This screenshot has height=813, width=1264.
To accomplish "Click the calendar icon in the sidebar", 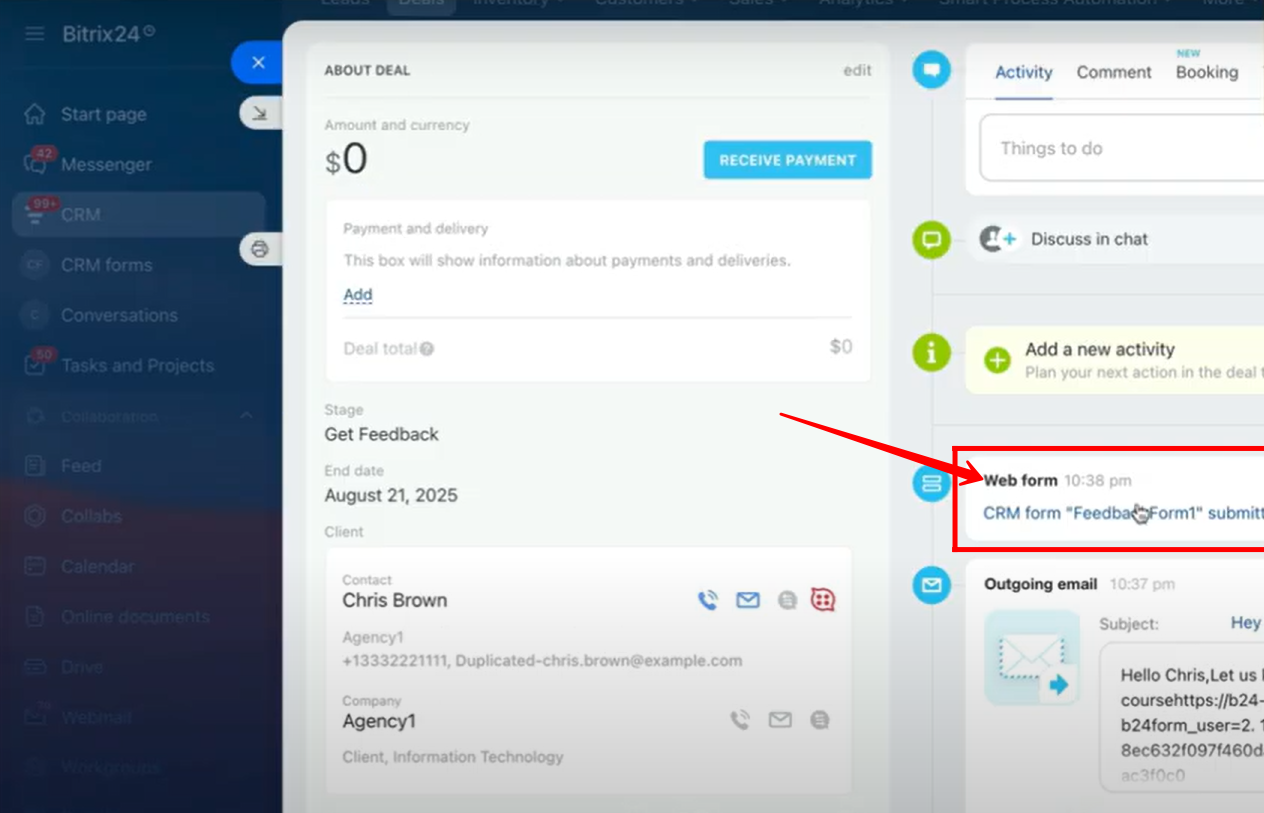I will pyautogui.click(x=35, y=566).
